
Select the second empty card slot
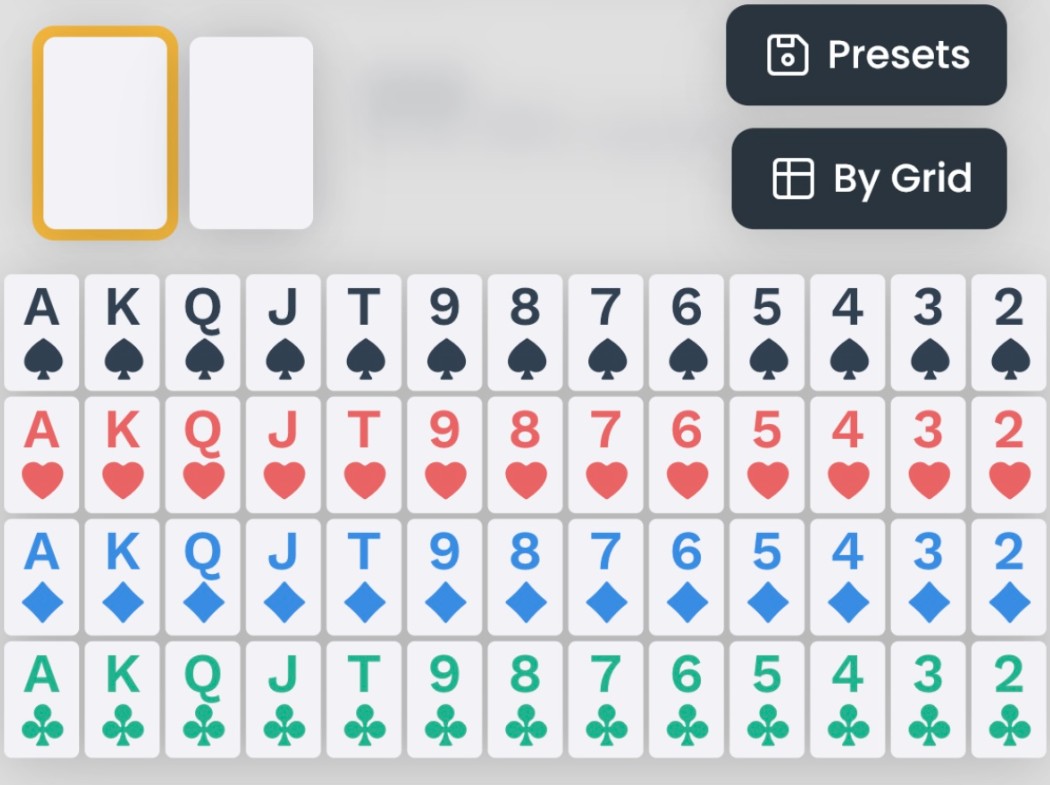coord(251,133)
